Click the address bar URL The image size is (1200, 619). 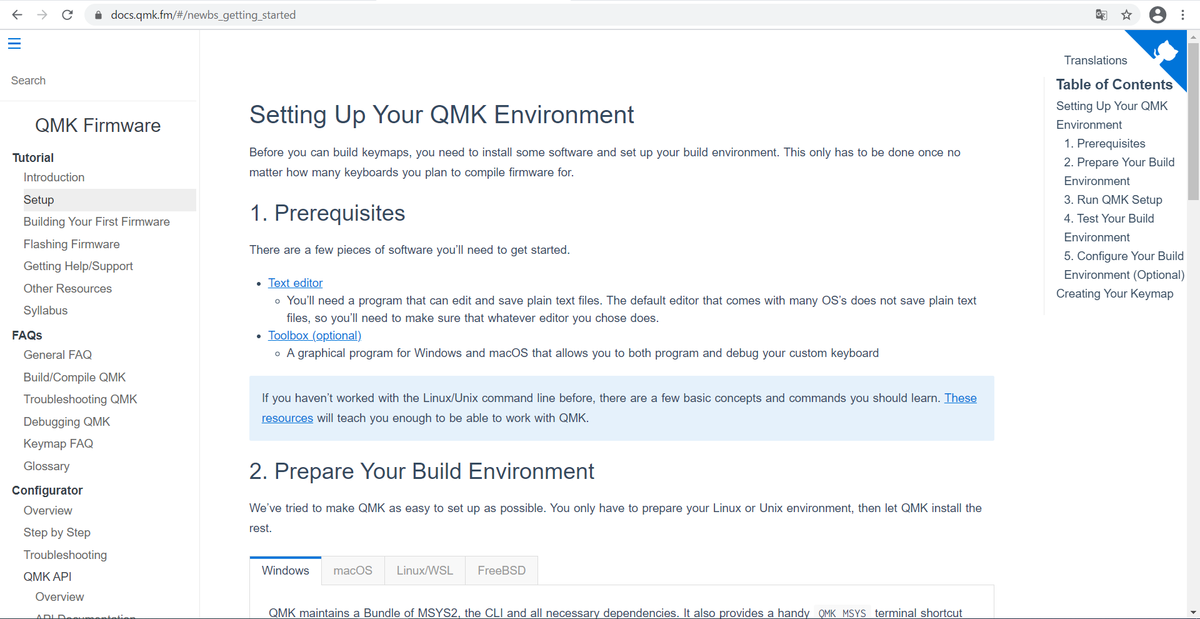(x=203, y=15)
